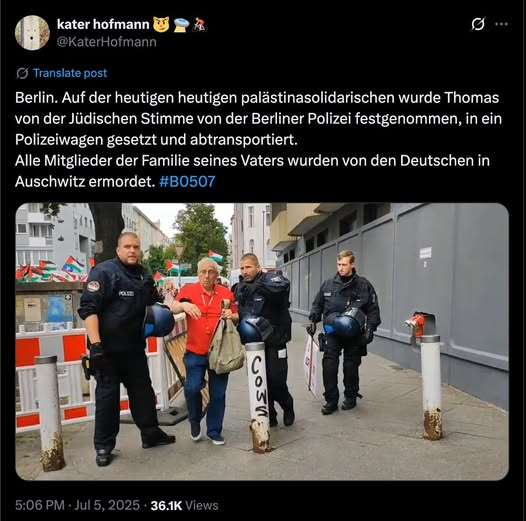Click the UFO emoji in the display name
This screenshot has width=526, height=521.
[x=181, y=25]
